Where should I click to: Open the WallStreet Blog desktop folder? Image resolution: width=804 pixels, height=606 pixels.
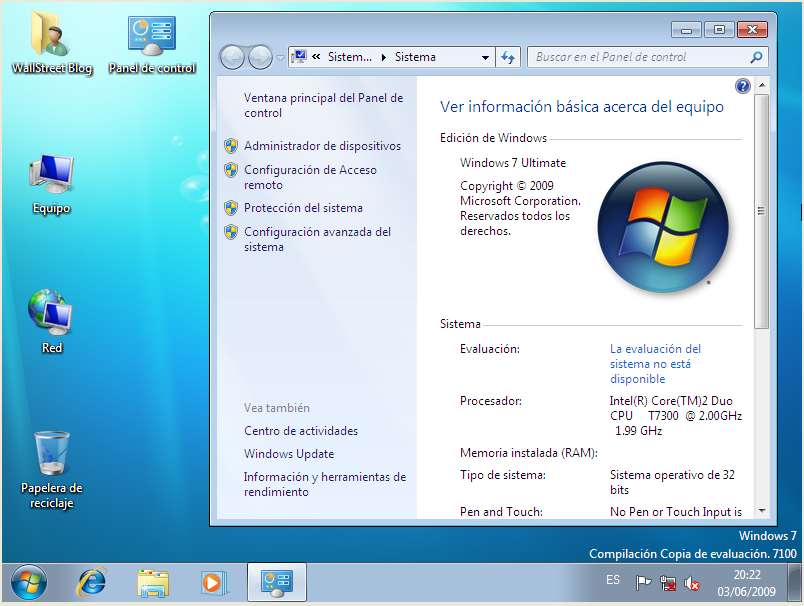pos(51,44)
